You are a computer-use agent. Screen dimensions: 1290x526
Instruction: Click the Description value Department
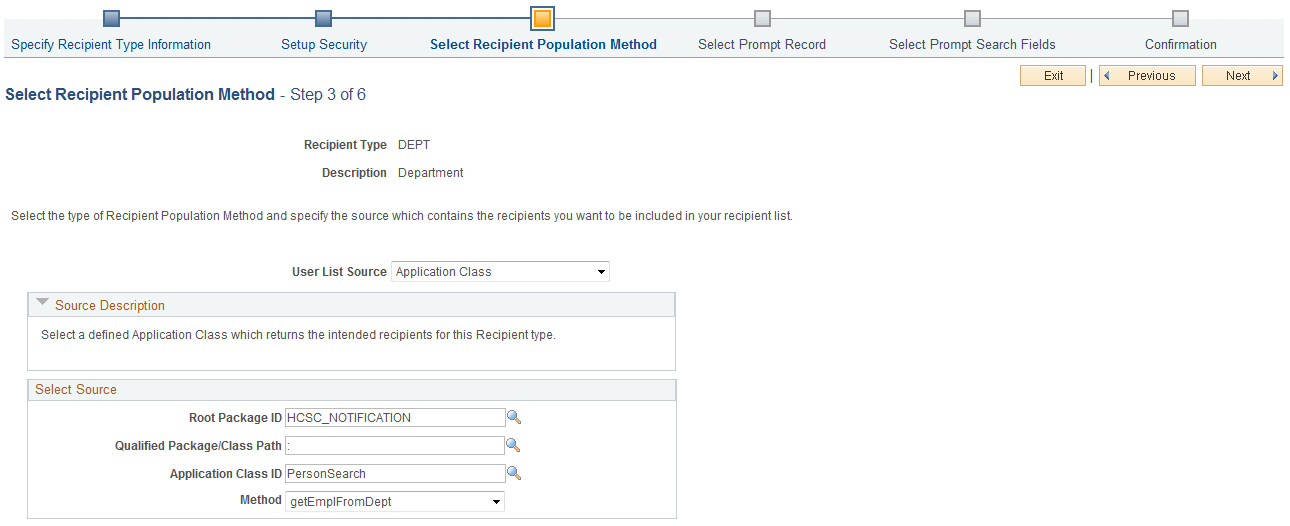click(x=431, y=173)
